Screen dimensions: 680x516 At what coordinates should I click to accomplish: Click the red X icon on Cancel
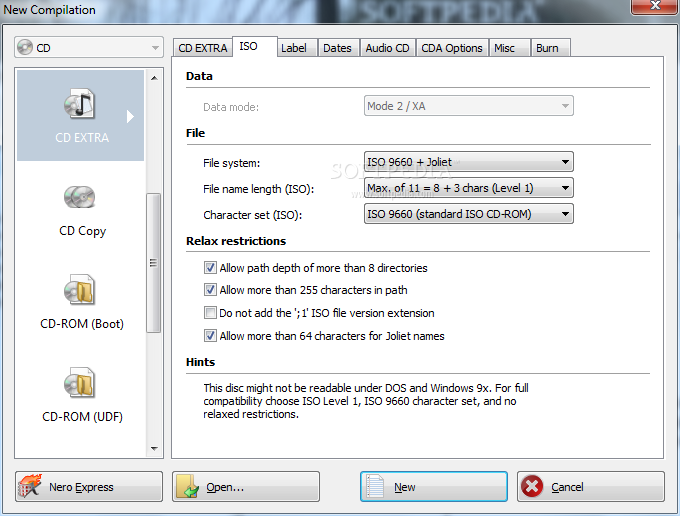[x=532, y=487]
